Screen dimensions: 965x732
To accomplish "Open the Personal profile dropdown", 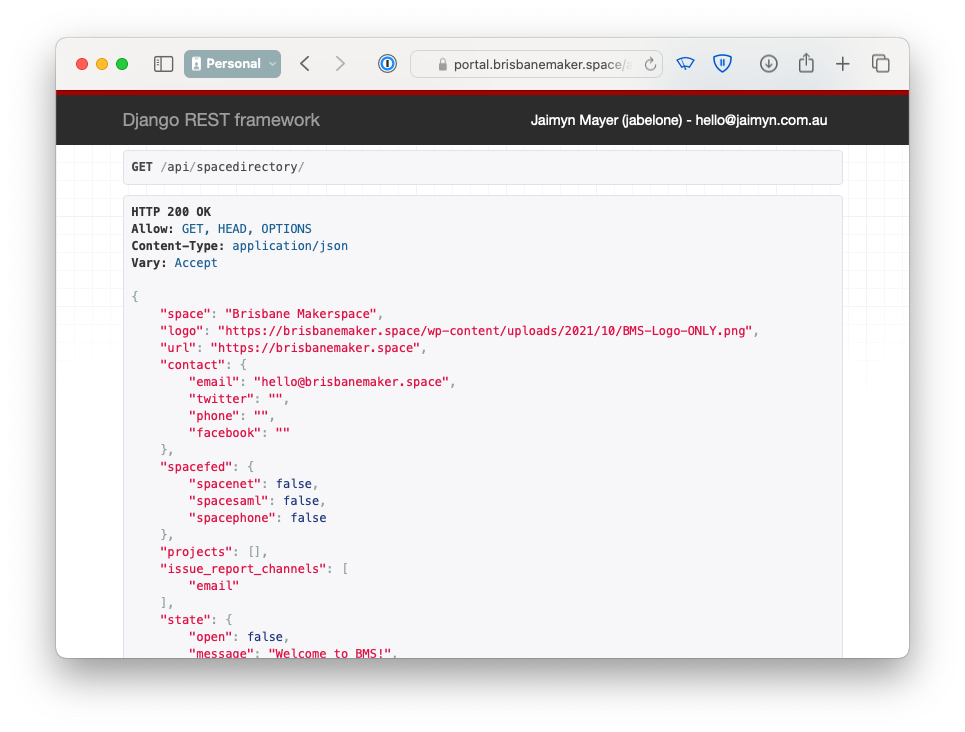I will point(232,64).
